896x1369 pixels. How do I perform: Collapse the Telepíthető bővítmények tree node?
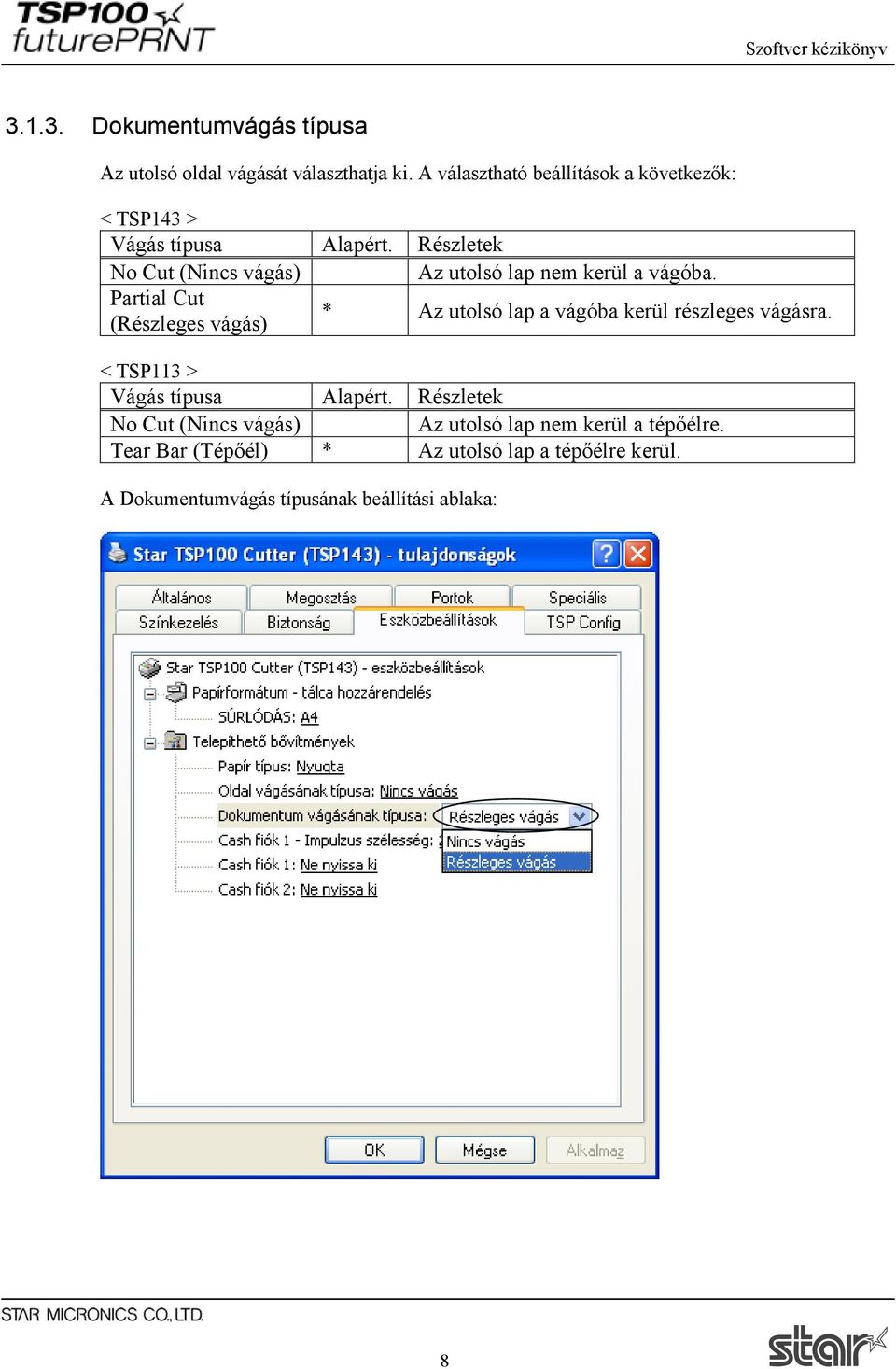pos(149,743)
